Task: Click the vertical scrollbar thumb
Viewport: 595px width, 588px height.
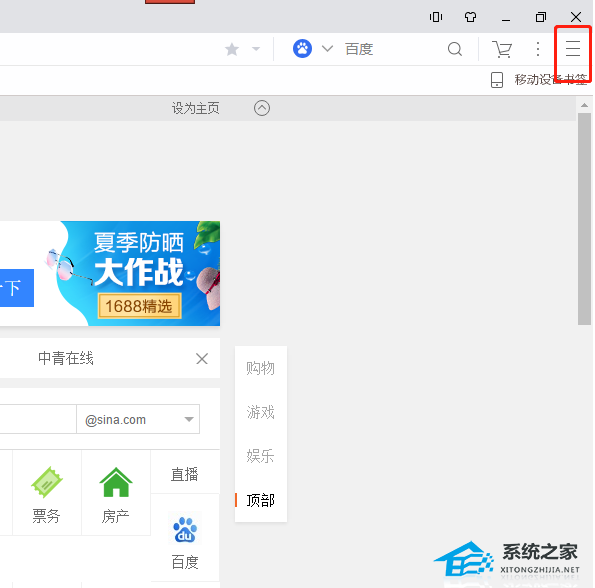Action: [584, 219]
